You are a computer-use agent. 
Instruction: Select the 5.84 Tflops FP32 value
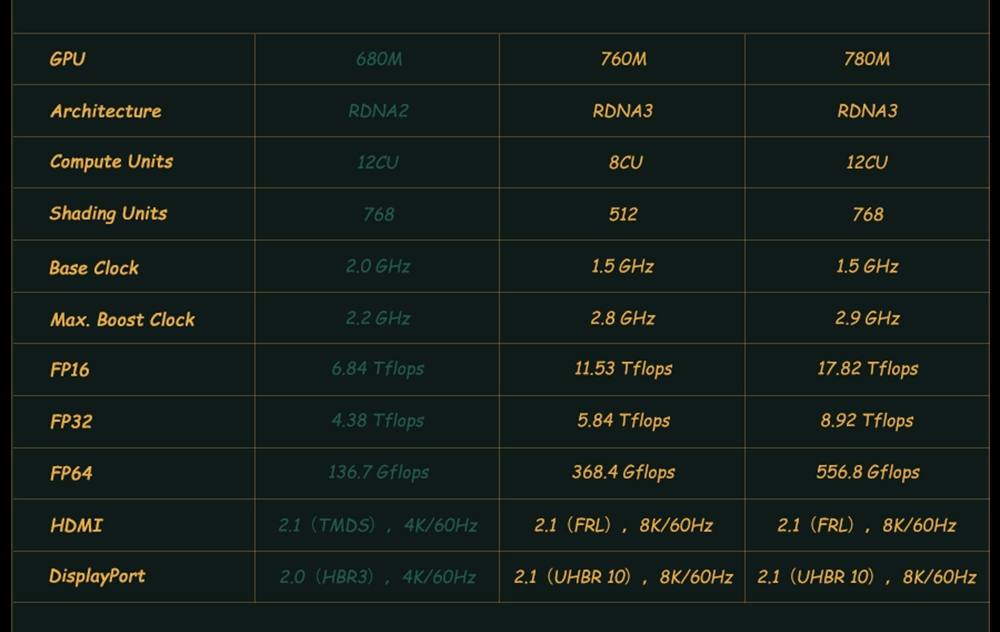pos(623,421)
